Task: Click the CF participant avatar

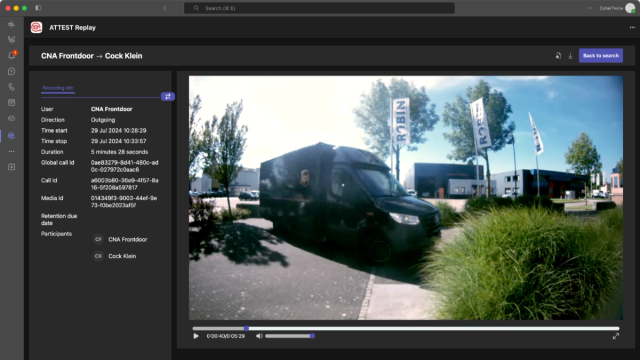Action: click(98, 240)
